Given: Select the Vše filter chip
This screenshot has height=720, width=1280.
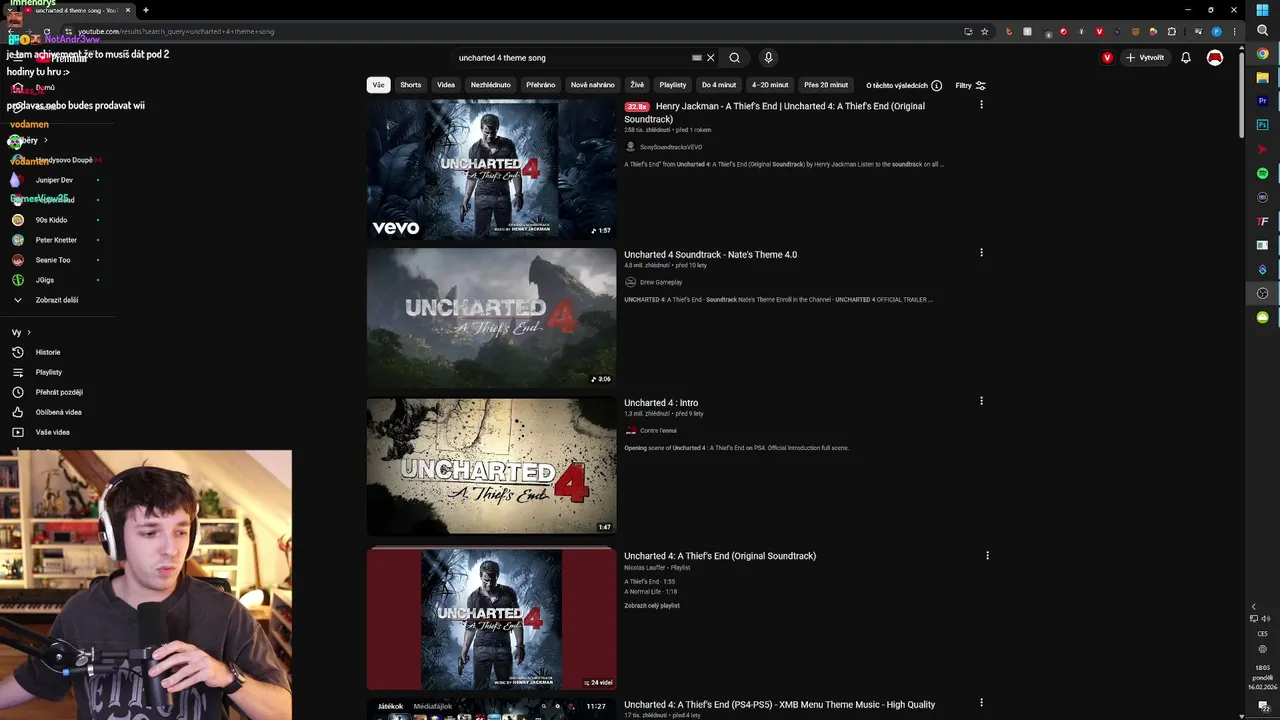Looking at the screenshot, I should pos(378,85).
